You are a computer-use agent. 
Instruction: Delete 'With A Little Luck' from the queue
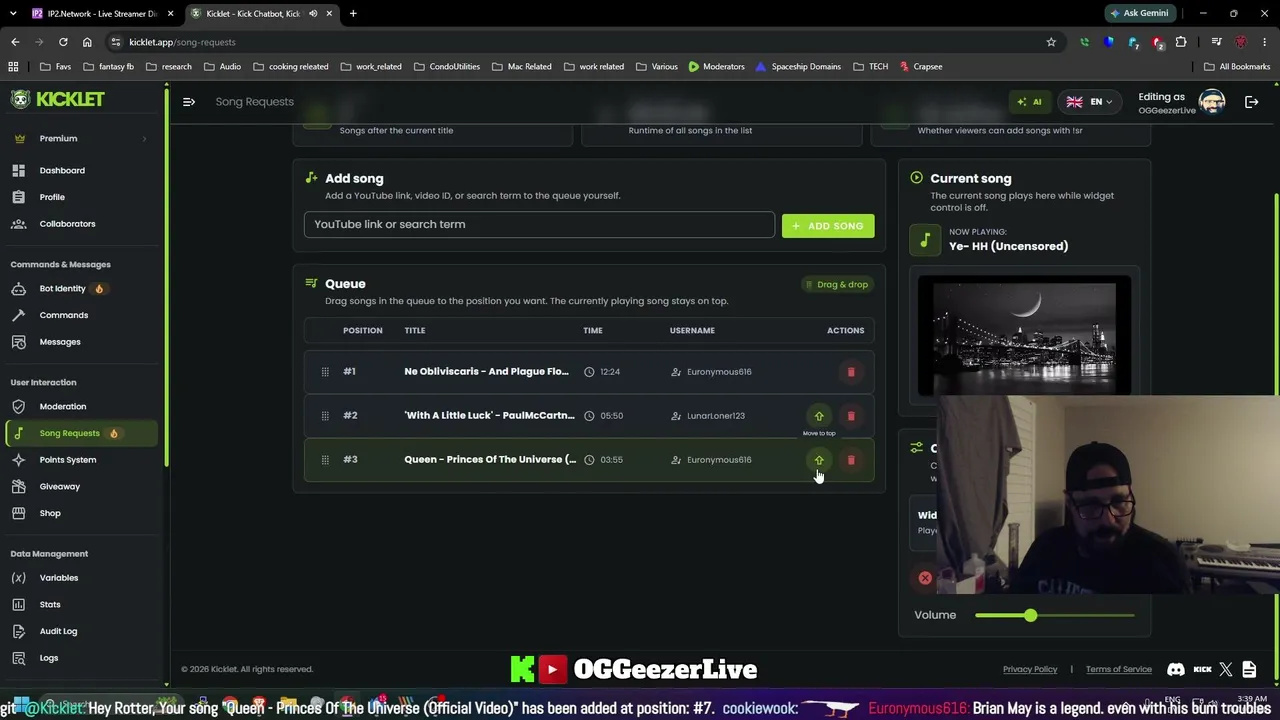(851, 416)
